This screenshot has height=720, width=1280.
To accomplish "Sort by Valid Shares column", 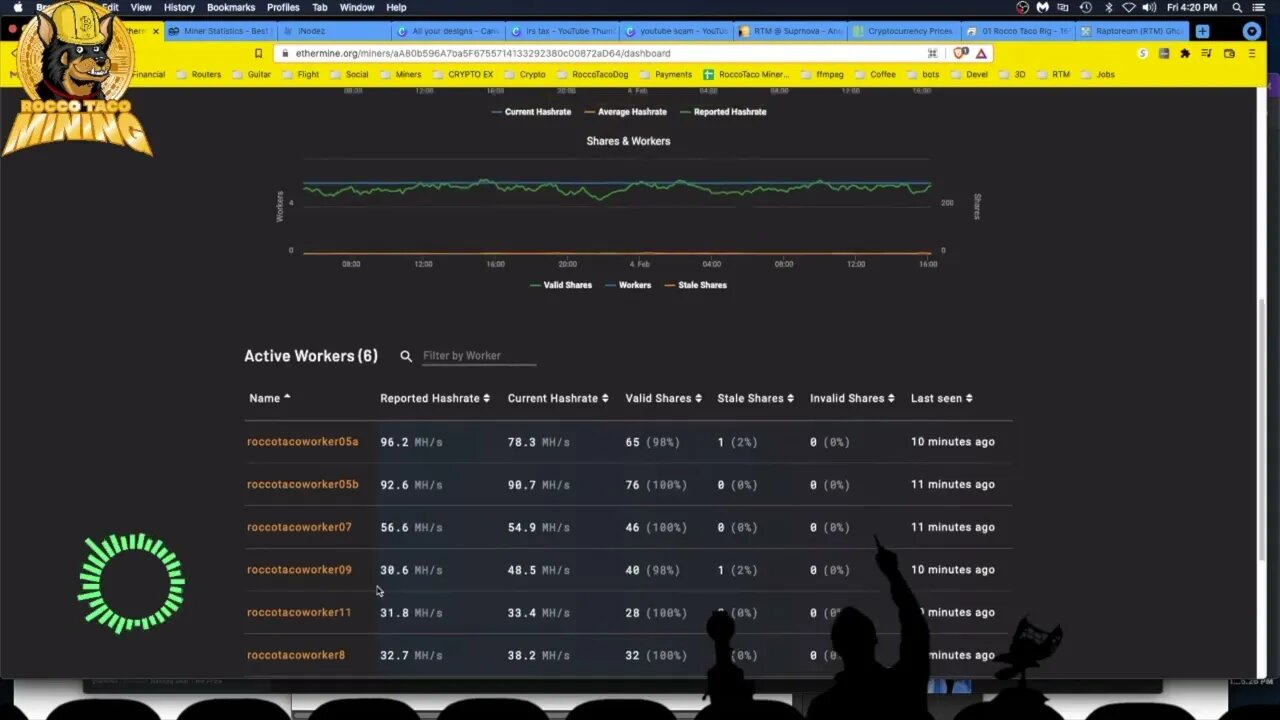I will (x=663, y=398).
